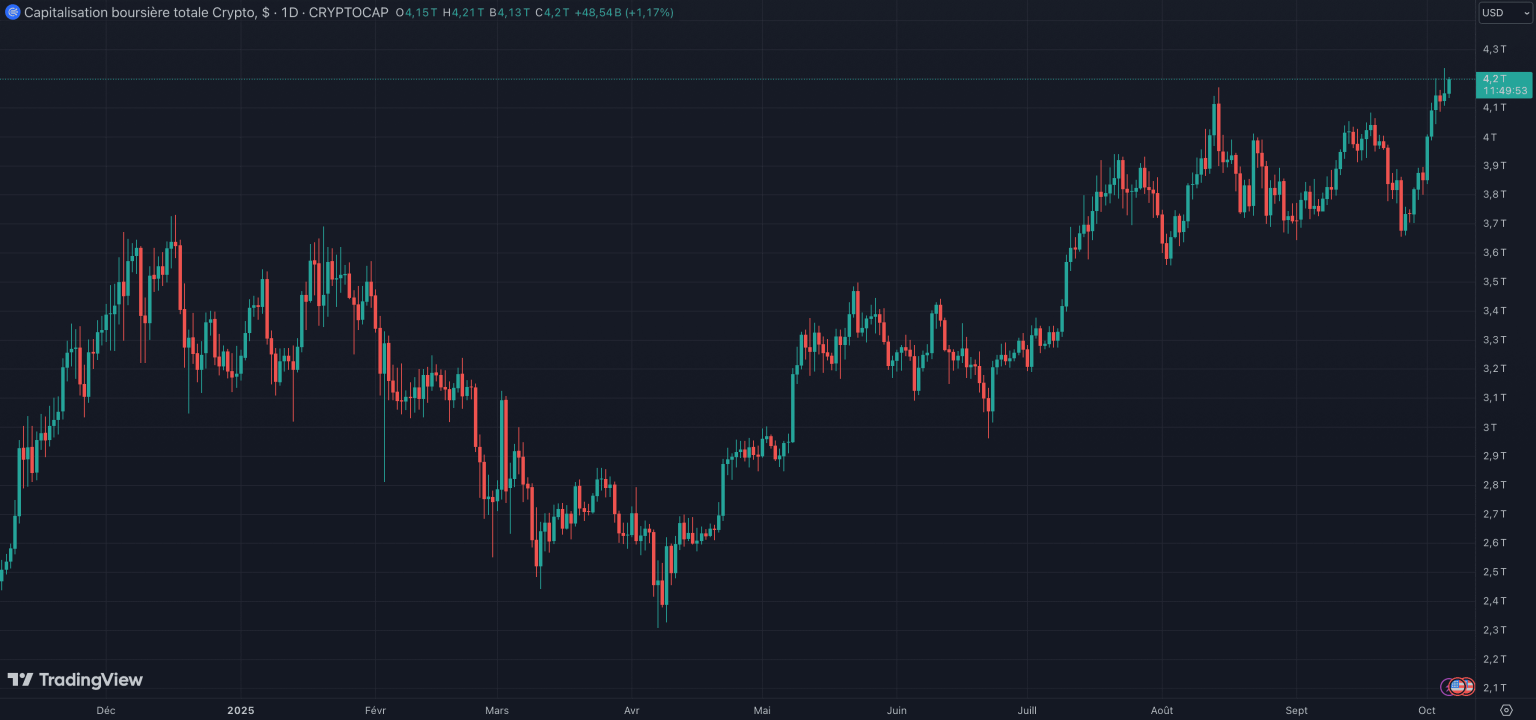The width and height of the screenshot is (1536, 720).
Task: Click the 2025 year label on time axis
Action: (240, 710)
